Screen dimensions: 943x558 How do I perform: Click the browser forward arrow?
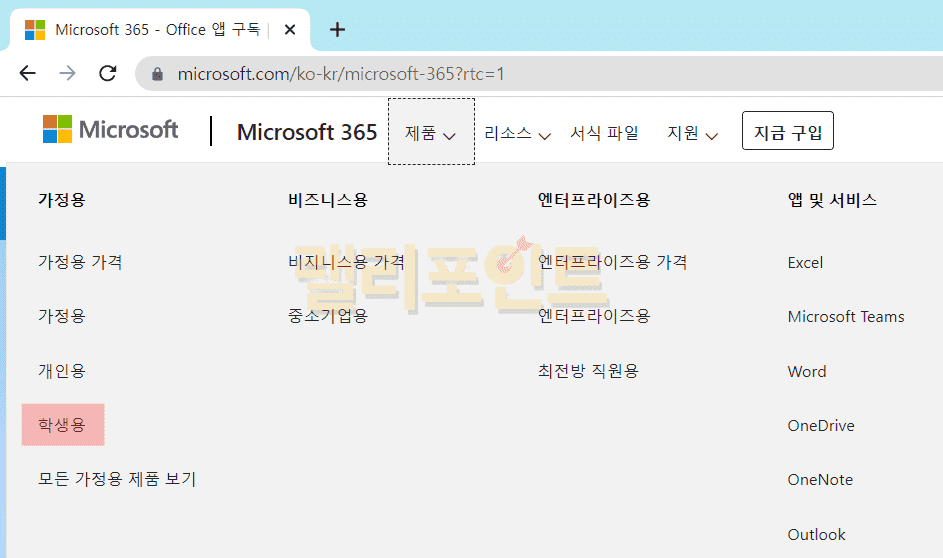click(x=67, y=73)
